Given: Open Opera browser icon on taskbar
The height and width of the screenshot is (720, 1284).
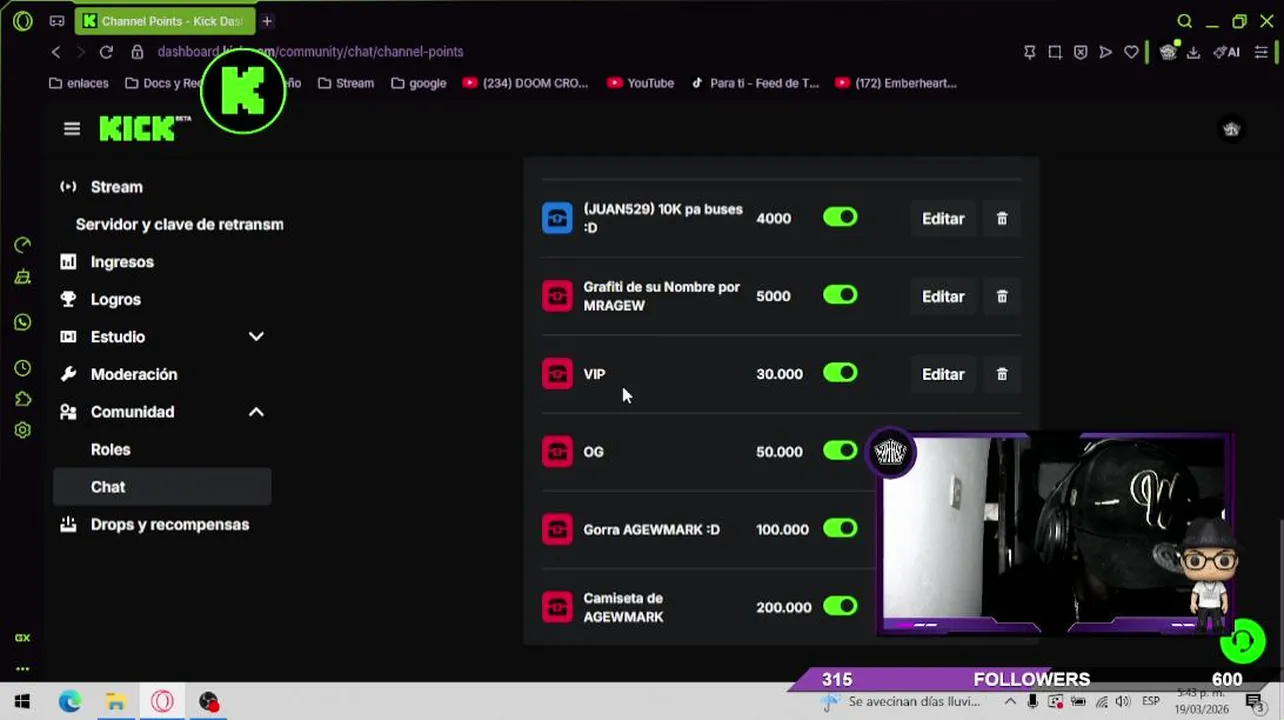Looking at the screenshot, I should 162,702.
